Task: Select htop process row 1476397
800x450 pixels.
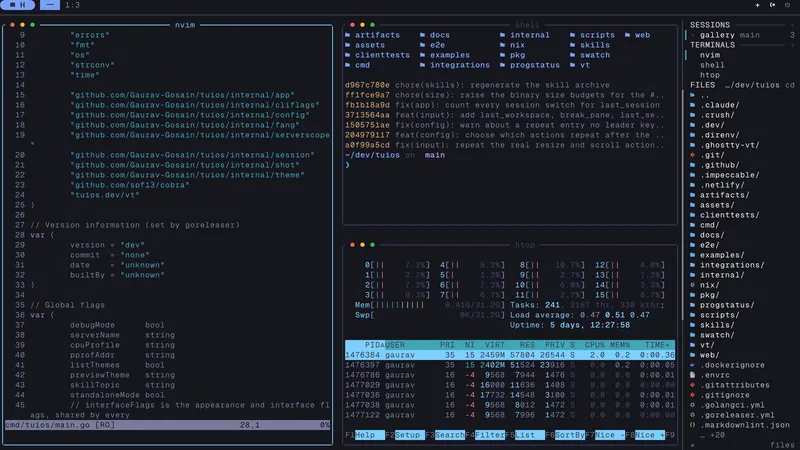Action: click(510, 365)
